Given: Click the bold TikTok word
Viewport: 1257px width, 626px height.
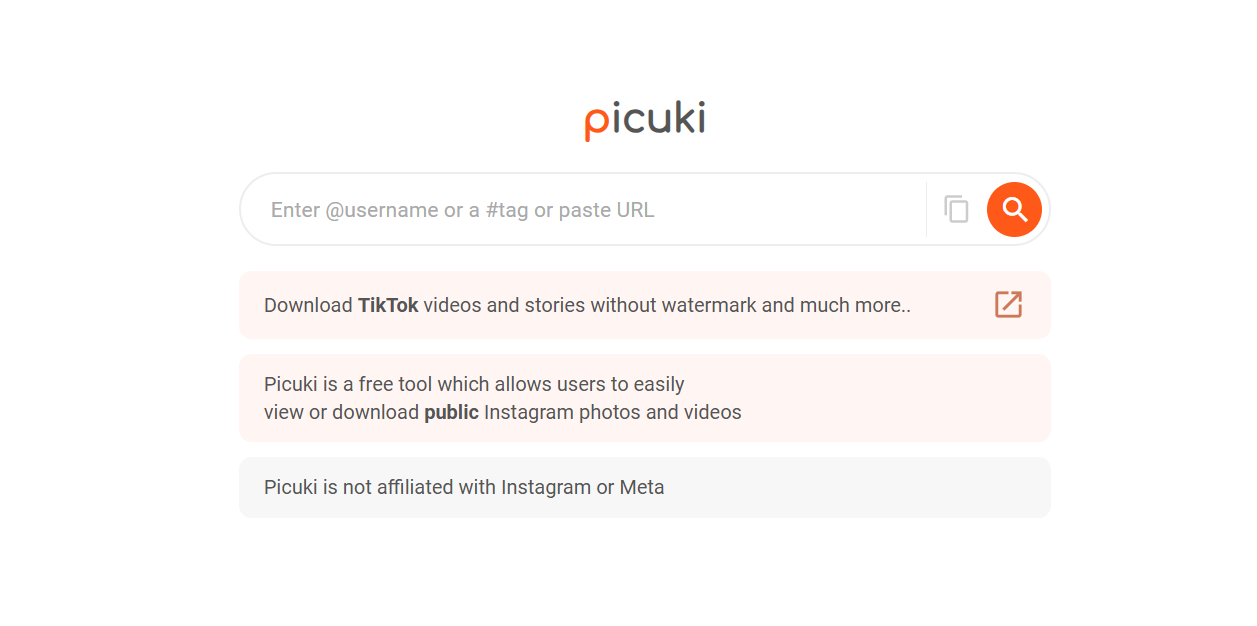Looking at the screenshot, I should tap(388, 305).
